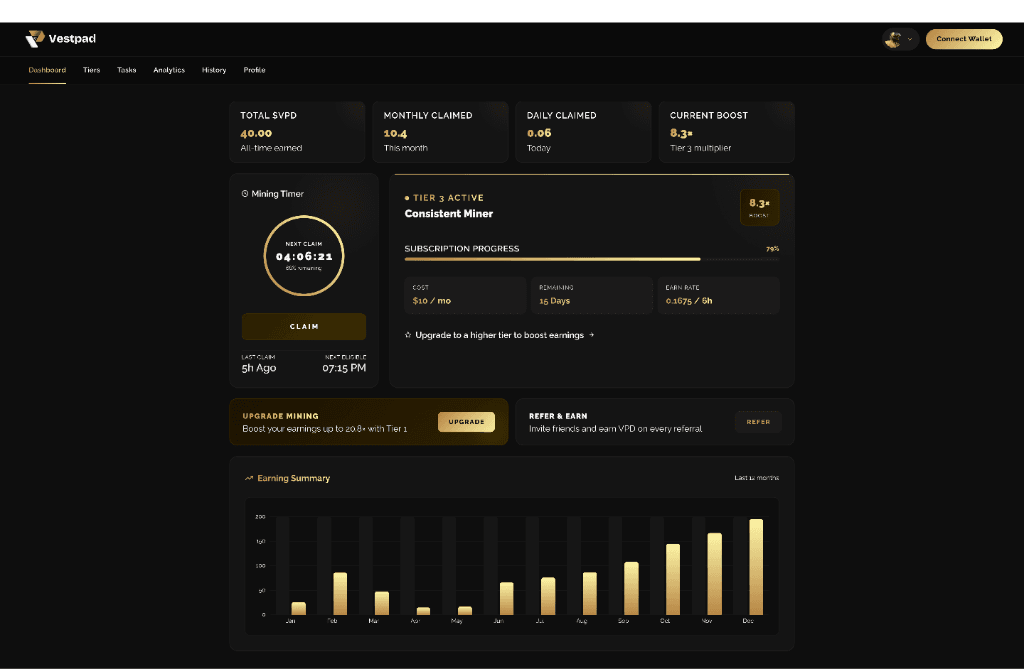Open the Tiers tab

pos(91,70)
